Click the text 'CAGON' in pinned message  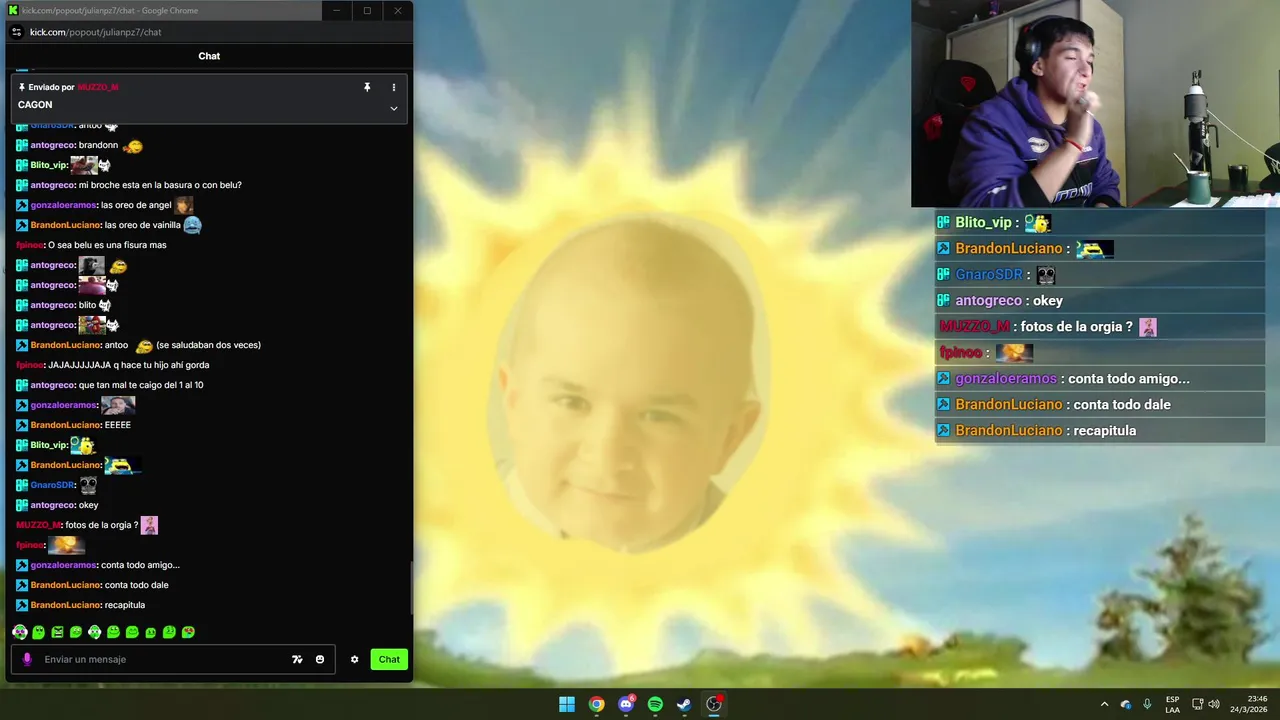point(35,105)
